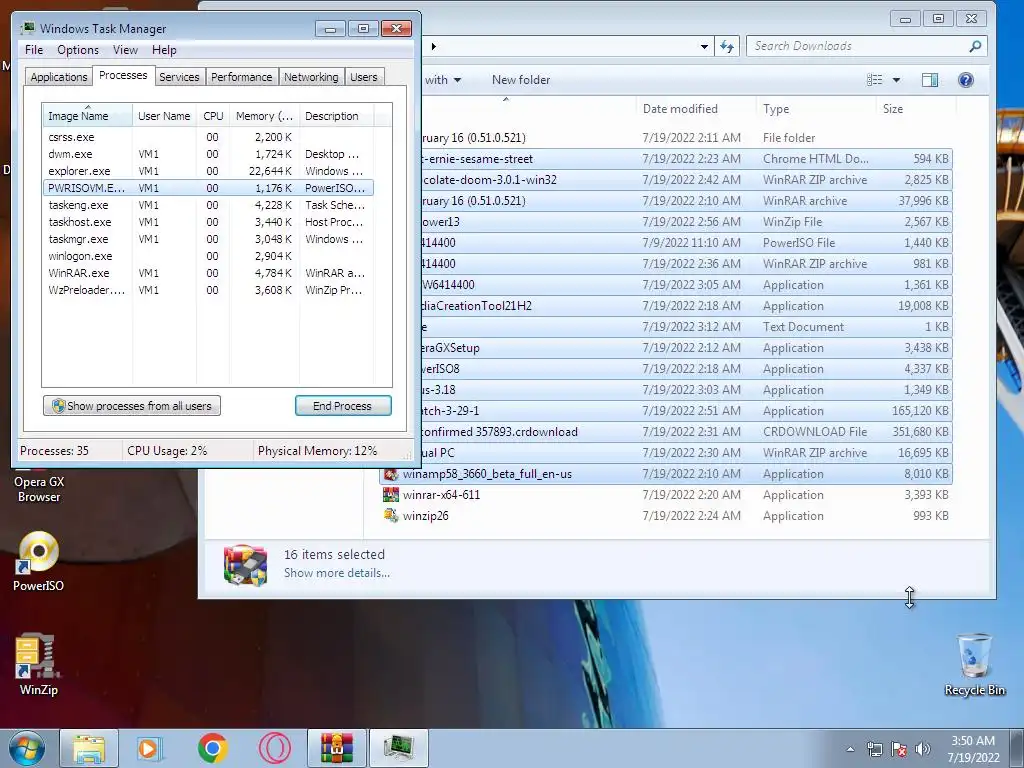Select the confirmed 357893.crdownload file

pos(686,432)
